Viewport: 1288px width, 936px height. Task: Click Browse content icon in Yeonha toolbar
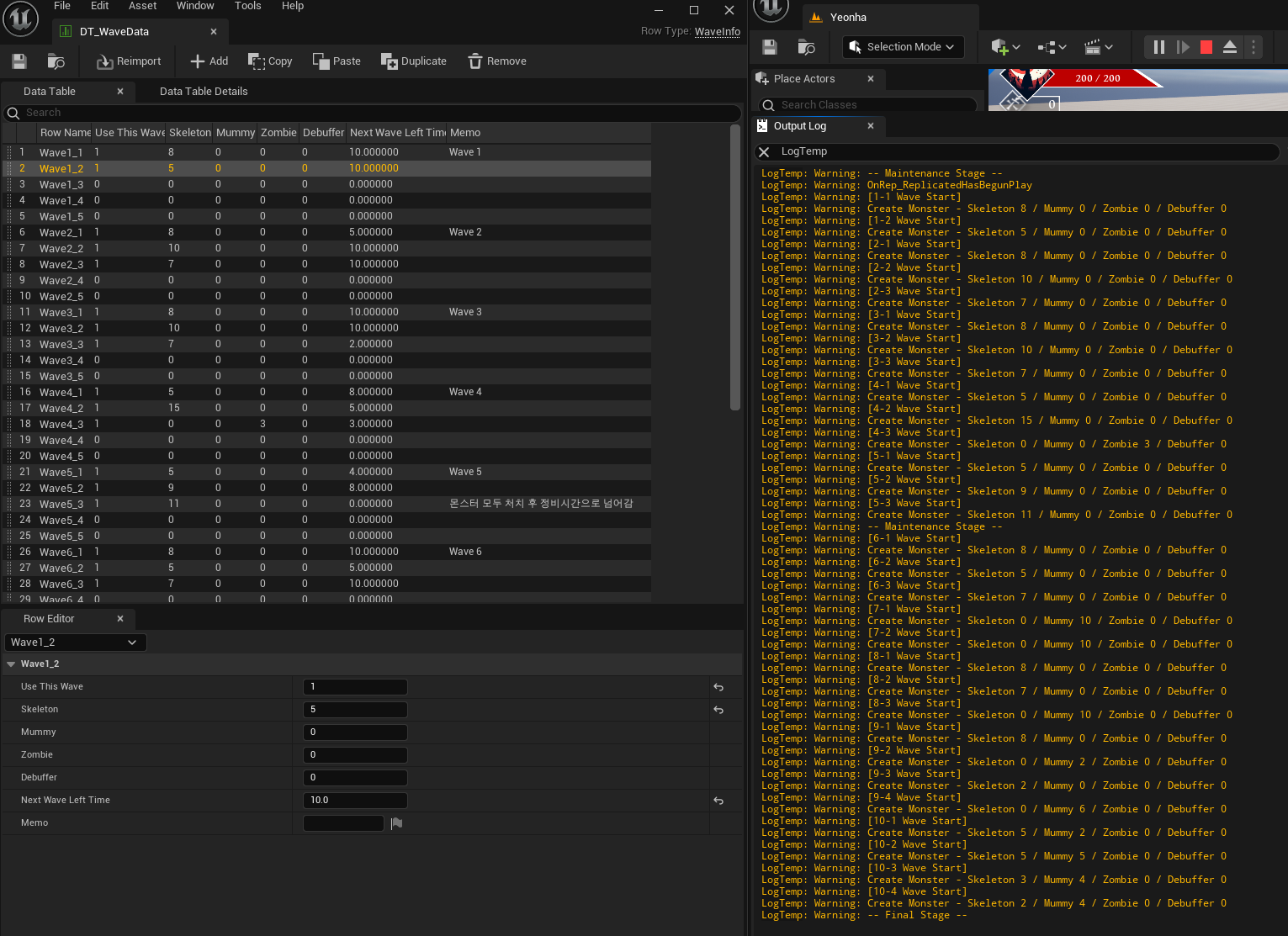(806, 47)
